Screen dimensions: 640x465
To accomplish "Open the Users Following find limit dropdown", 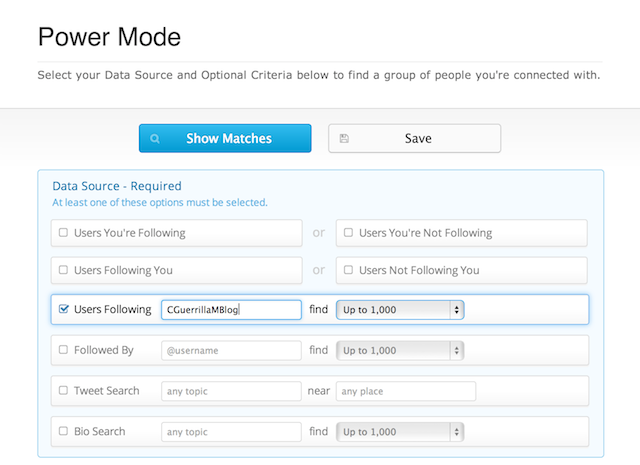I will 400,310.
